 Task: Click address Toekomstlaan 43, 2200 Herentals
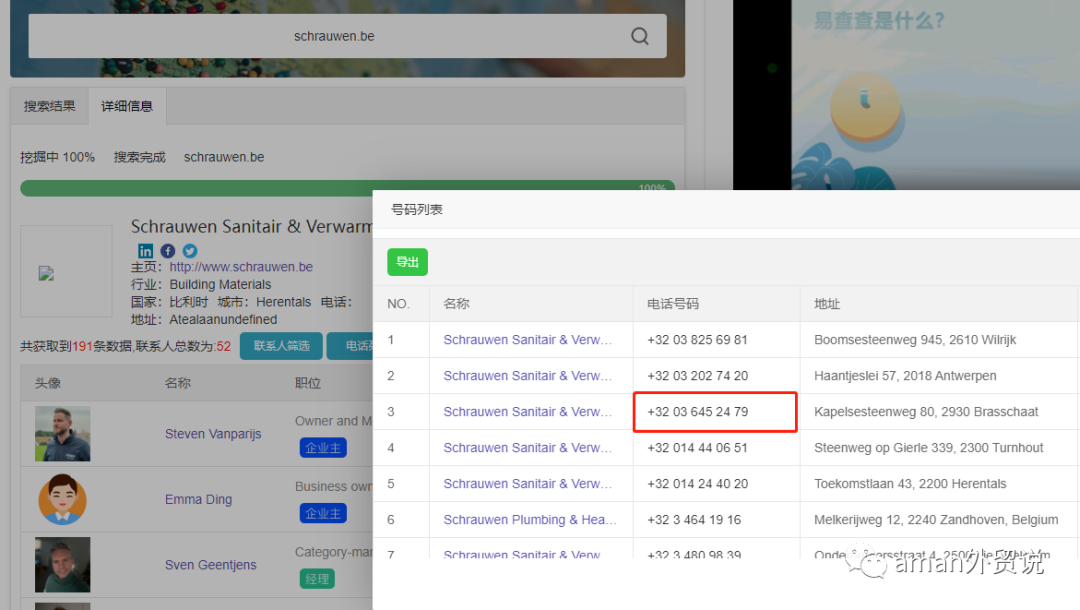pos(910,483)
